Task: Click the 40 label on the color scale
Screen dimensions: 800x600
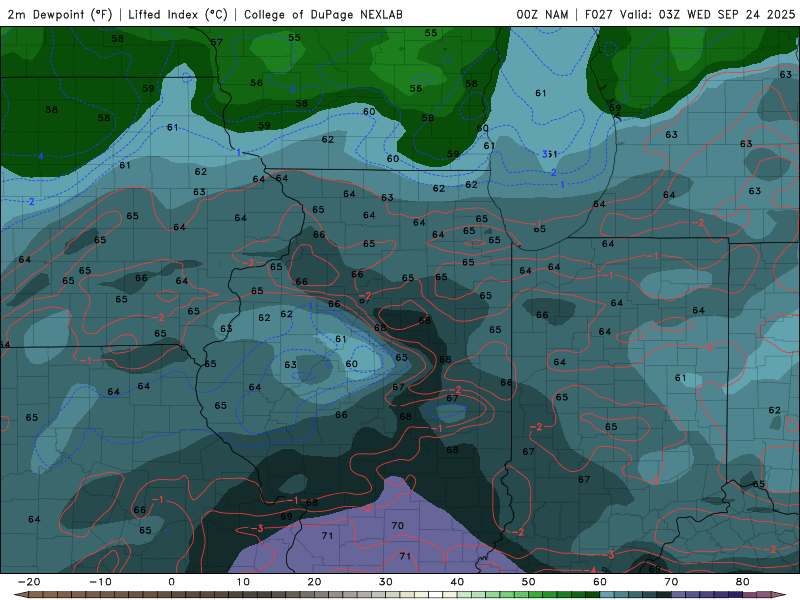Action: tap(457, 582)
